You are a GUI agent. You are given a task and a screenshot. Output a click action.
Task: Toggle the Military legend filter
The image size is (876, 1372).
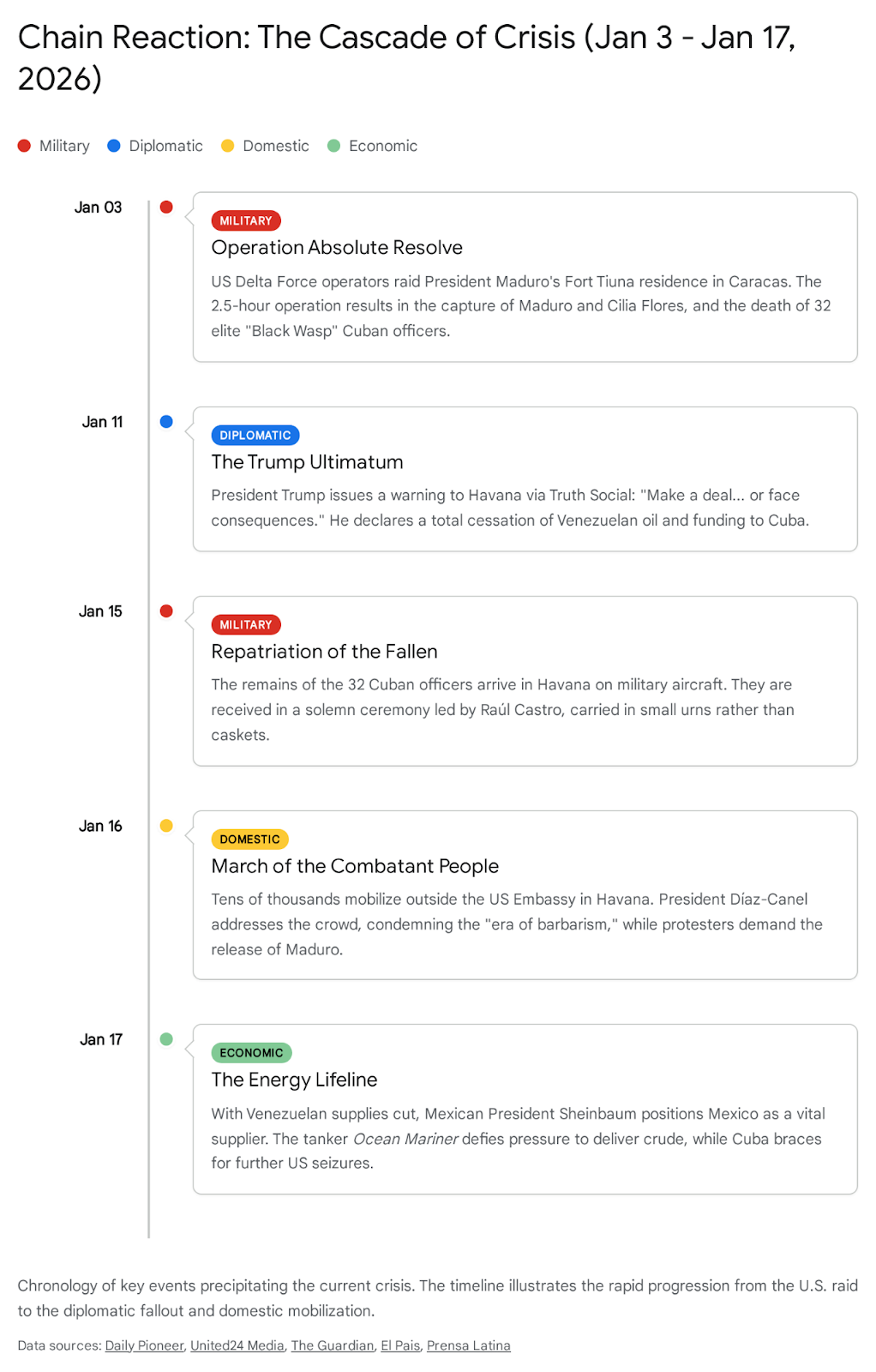54,146
